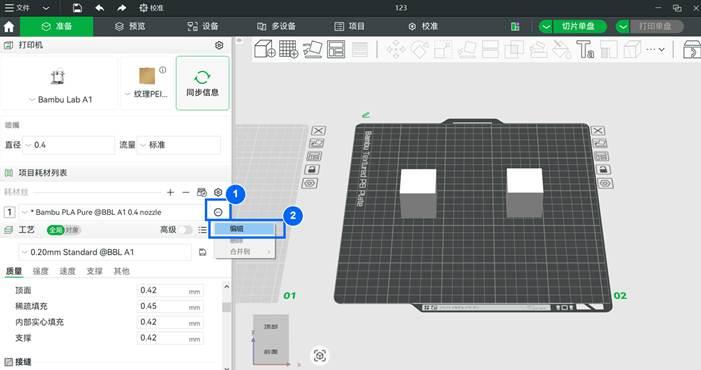This screenshot has width=701, height=370.
Task: Click the home icon
Action: 9,27
